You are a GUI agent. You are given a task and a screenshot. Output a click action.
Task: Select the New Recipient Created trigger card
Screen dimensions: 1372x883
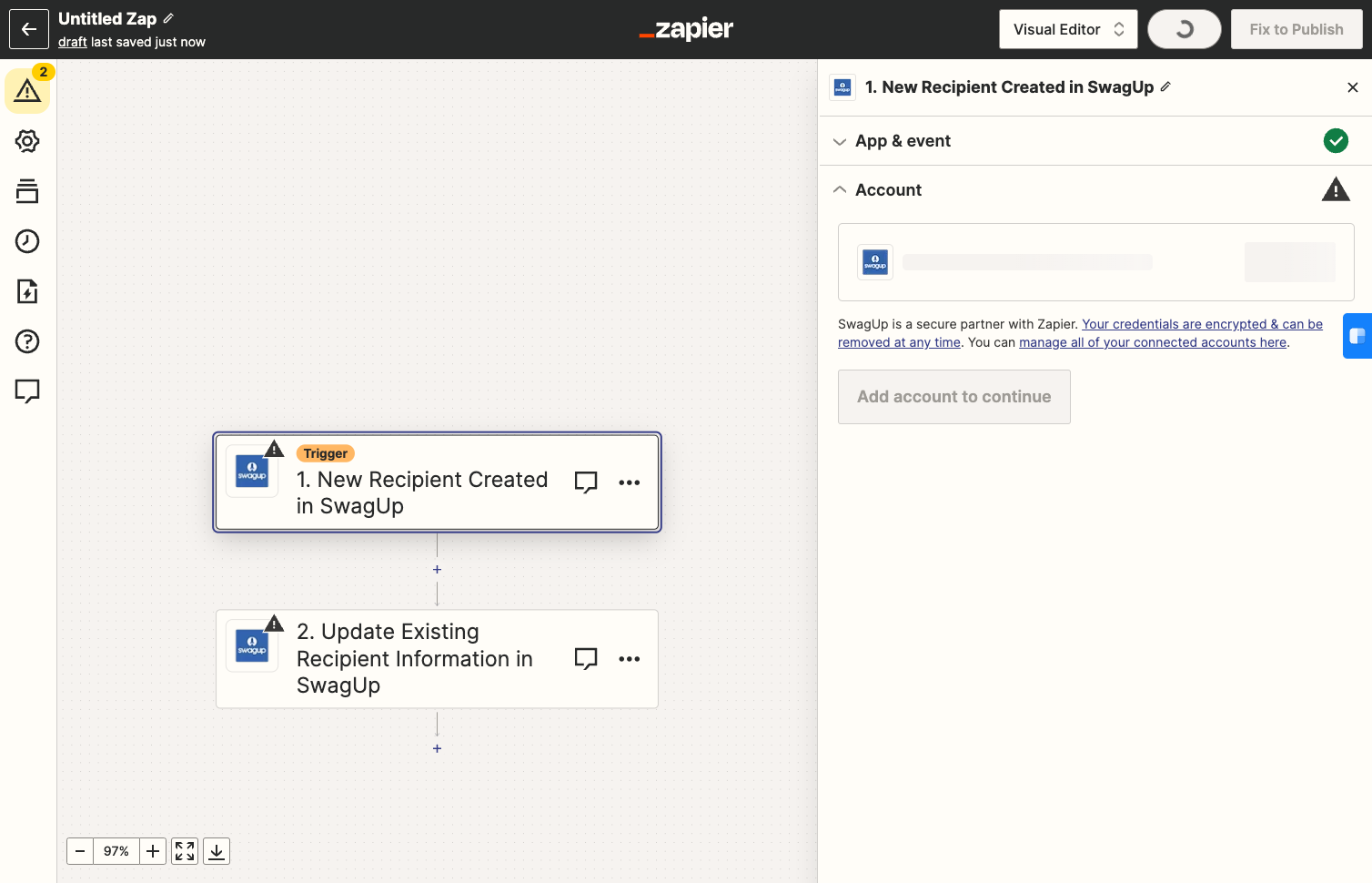pos(437,482)
